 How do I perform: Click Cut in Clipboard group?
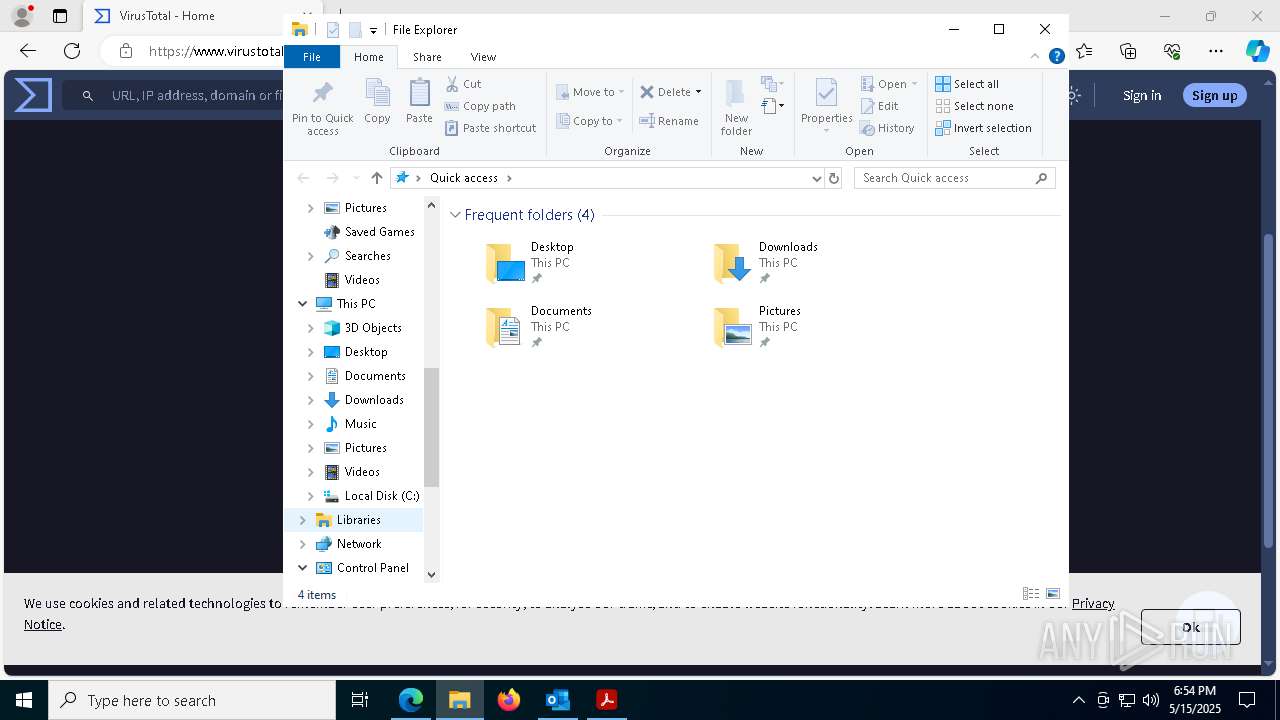point(463,84)
